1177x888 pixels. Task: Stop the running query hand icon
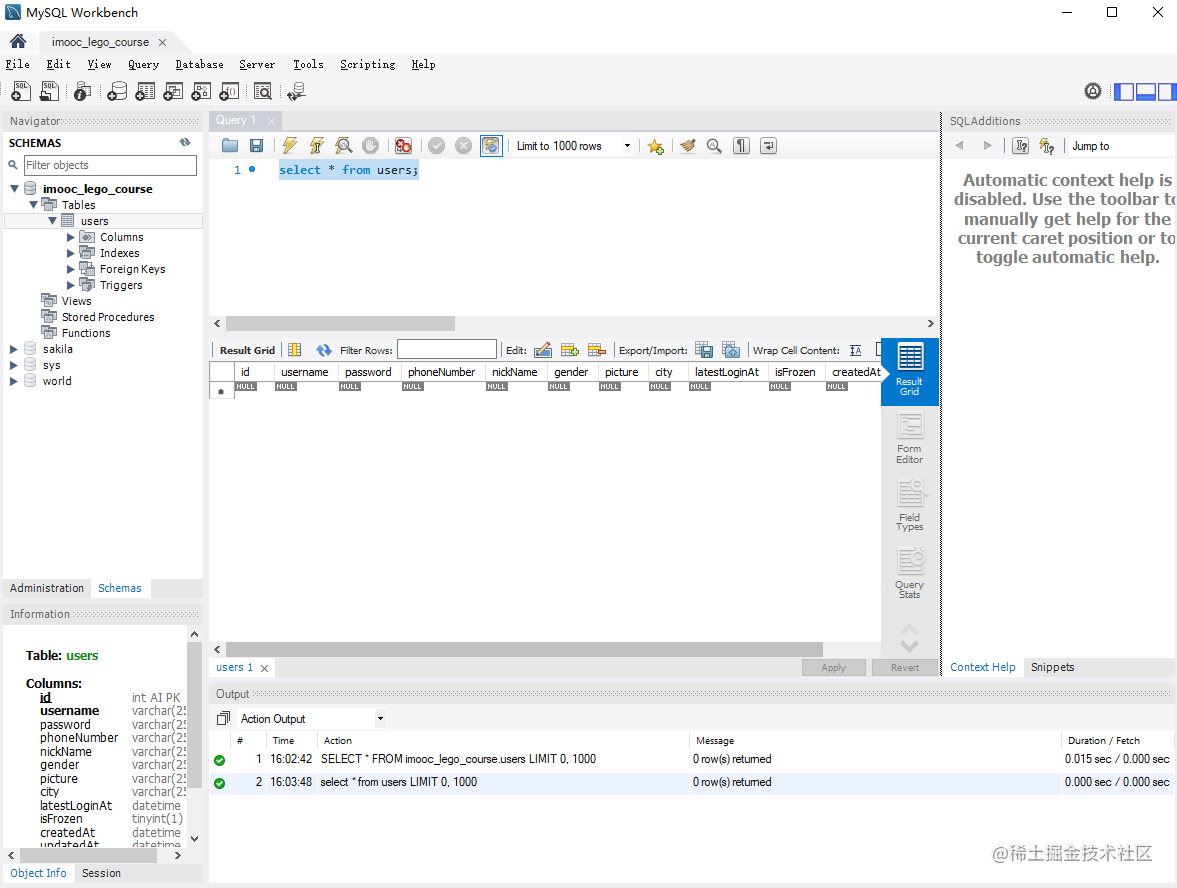(x=370, y=146)
